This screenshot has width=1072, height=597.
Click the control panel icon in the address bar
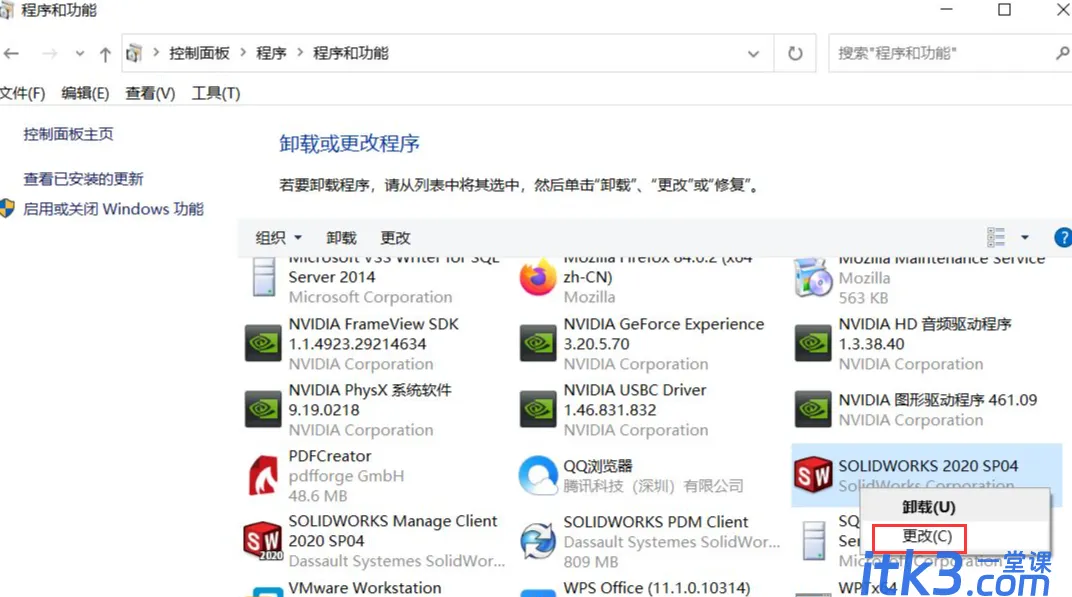[134, 53]
